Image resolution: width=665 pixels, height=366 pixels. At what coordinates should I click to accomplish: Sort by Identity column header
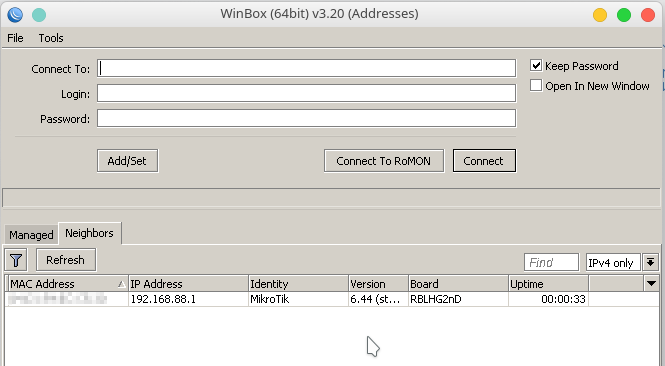coord(298,284)
